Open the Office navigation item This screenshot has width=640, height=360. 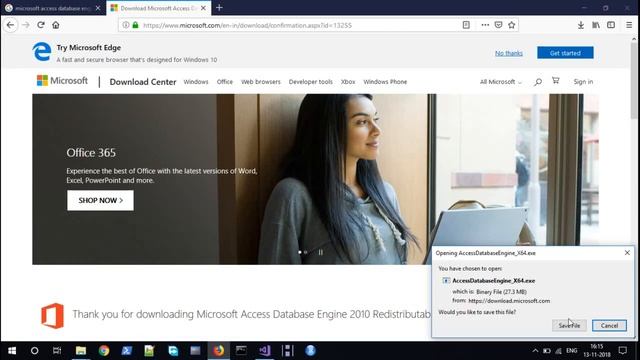coord(224,82)
